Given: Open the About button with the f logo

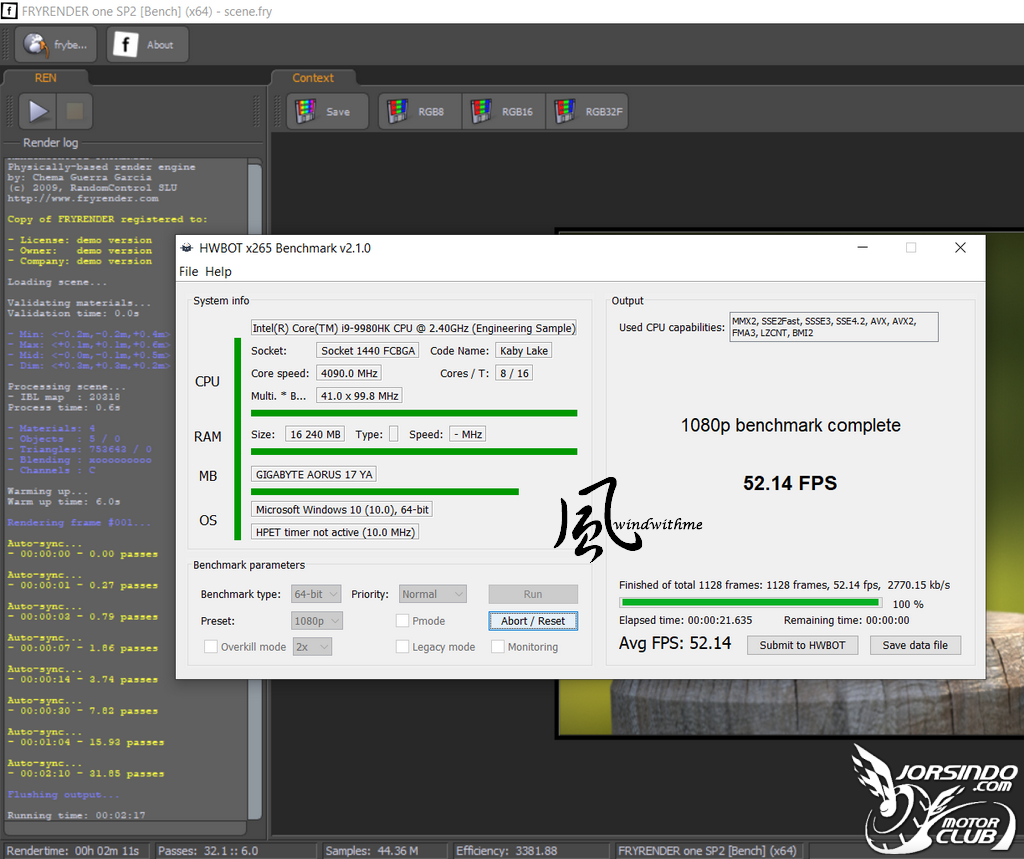Looking at the screenshot, I should (x=148, y=44).
